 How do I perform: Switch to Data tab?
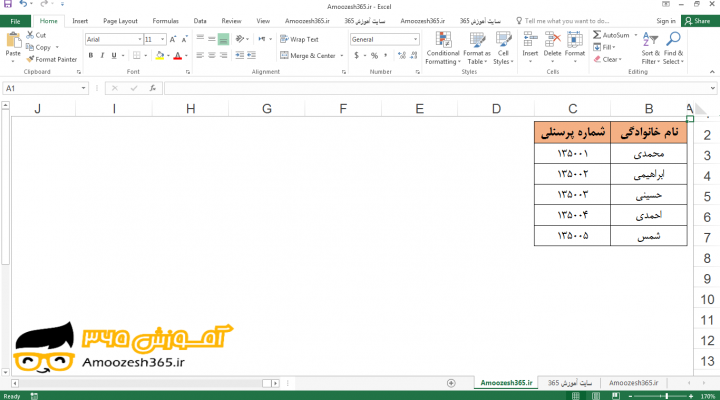(200, 21)
